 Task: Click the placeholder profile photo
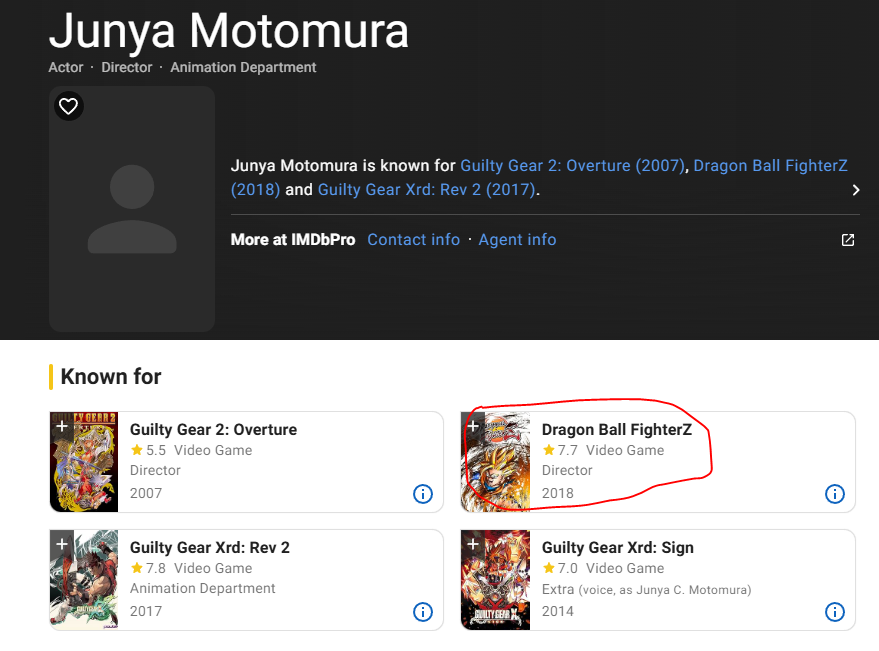pyautogui.click(x=132, y=209)
